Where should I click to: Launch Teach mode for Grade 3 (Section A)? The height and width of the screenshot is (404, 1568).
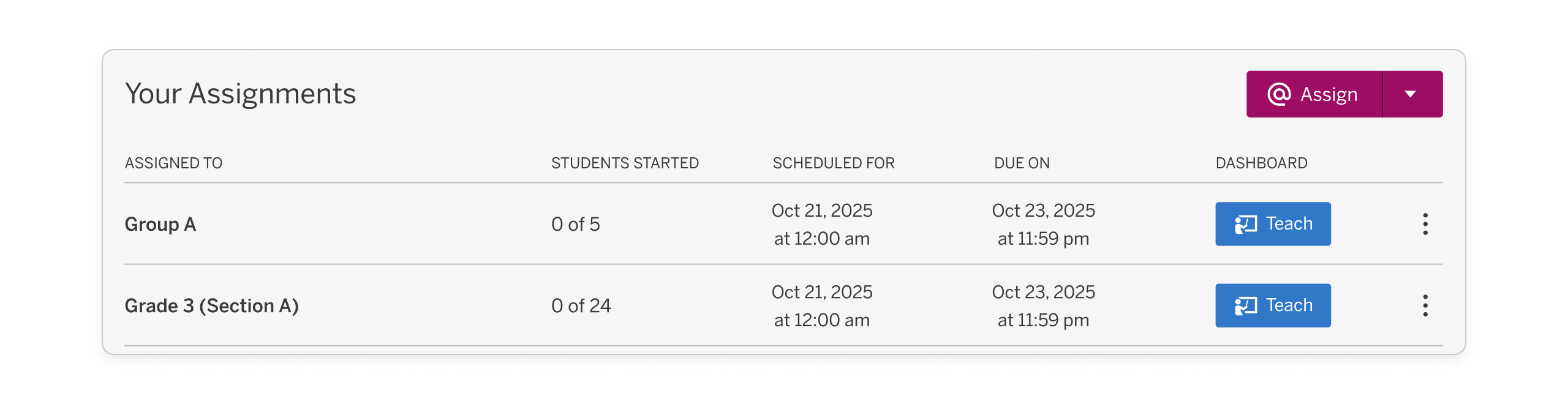[x=1273, y=305]
